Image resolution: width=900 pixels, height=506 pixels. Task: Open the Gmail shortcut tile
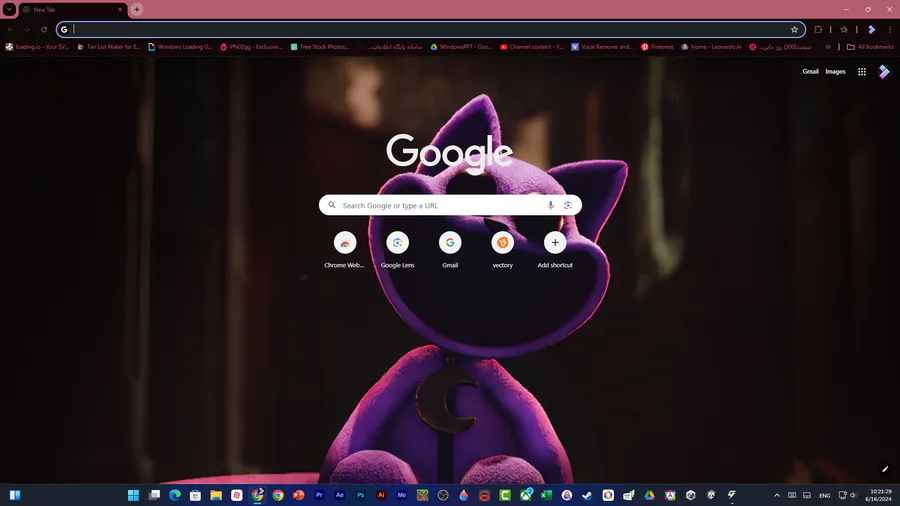[x=450, y=250]
